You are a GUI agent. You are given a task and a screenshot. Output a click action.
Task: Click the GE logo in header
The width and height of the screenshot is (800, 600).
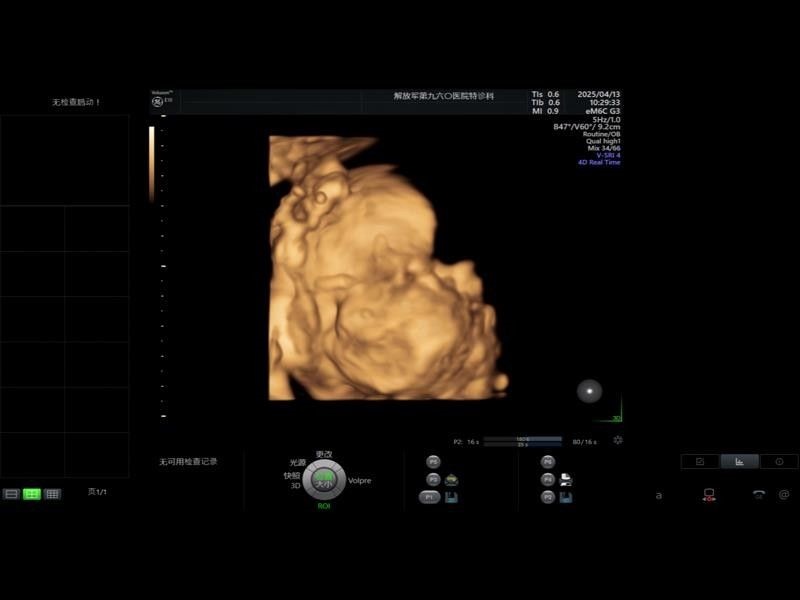click(x=158, y=102)
